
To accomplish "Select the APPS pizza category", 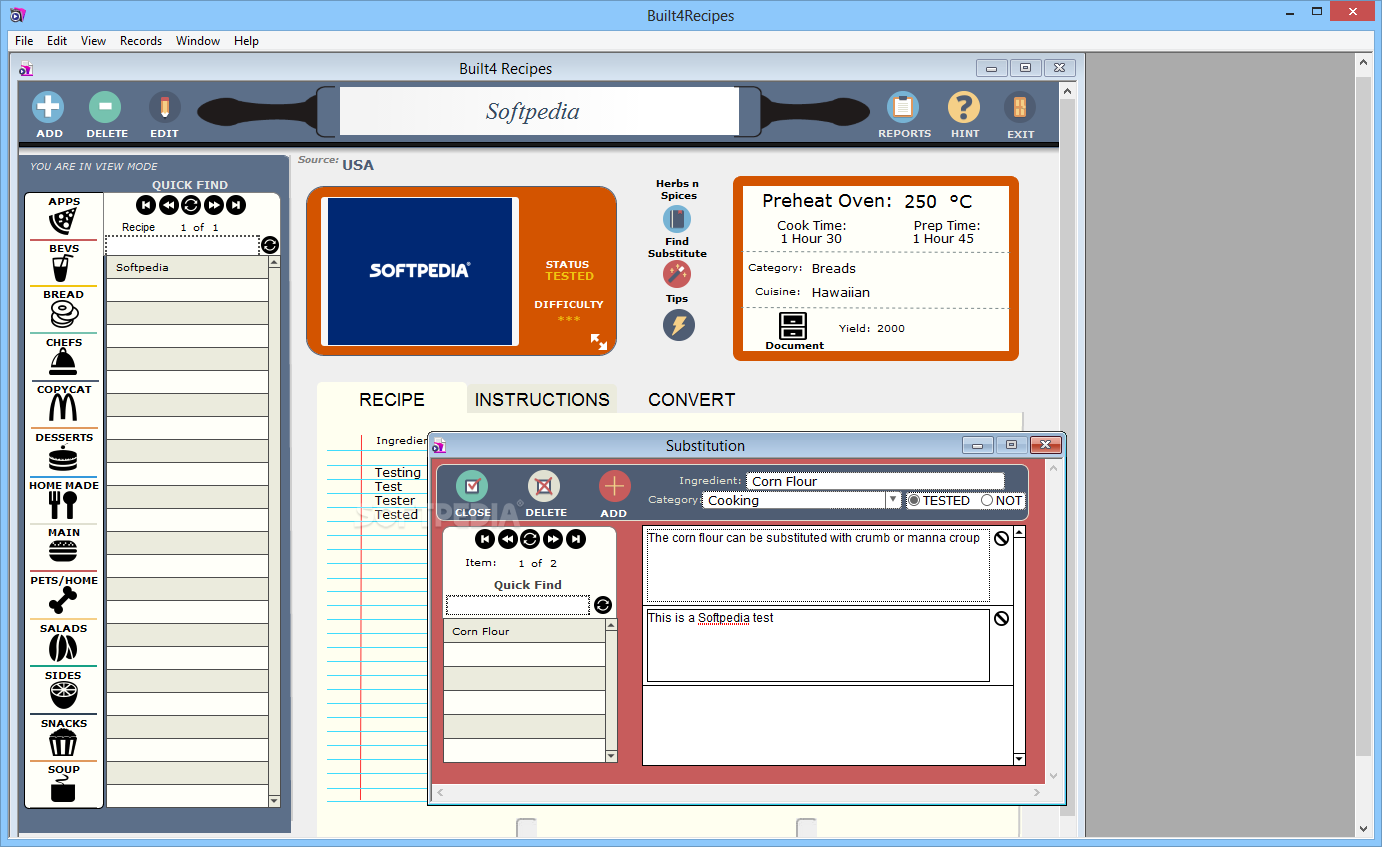I will [x=64, y=219].
